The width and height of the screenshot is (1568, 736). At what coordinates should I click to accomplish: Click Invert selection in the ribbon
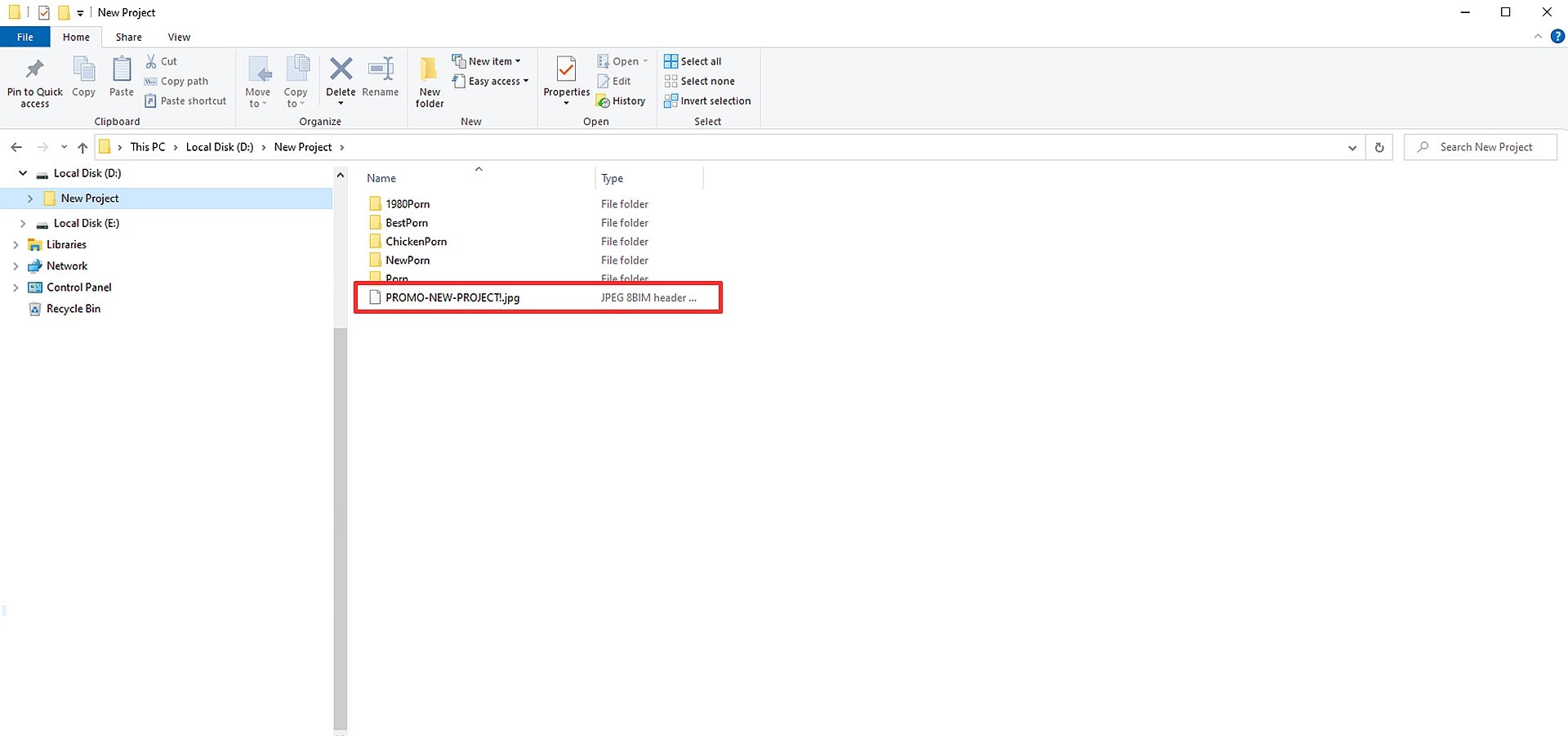[x=707, y=101]
